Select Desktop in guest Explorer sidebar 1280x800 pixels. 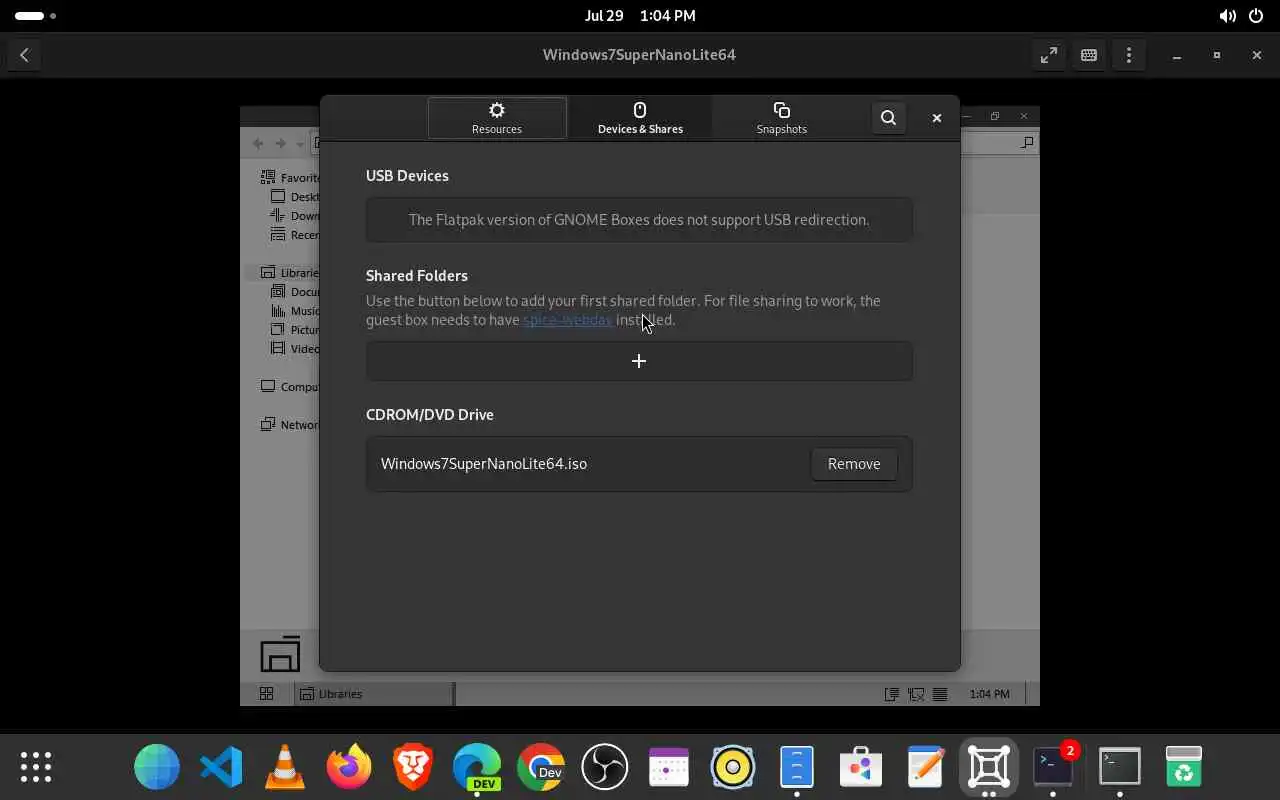pos(296,197)
